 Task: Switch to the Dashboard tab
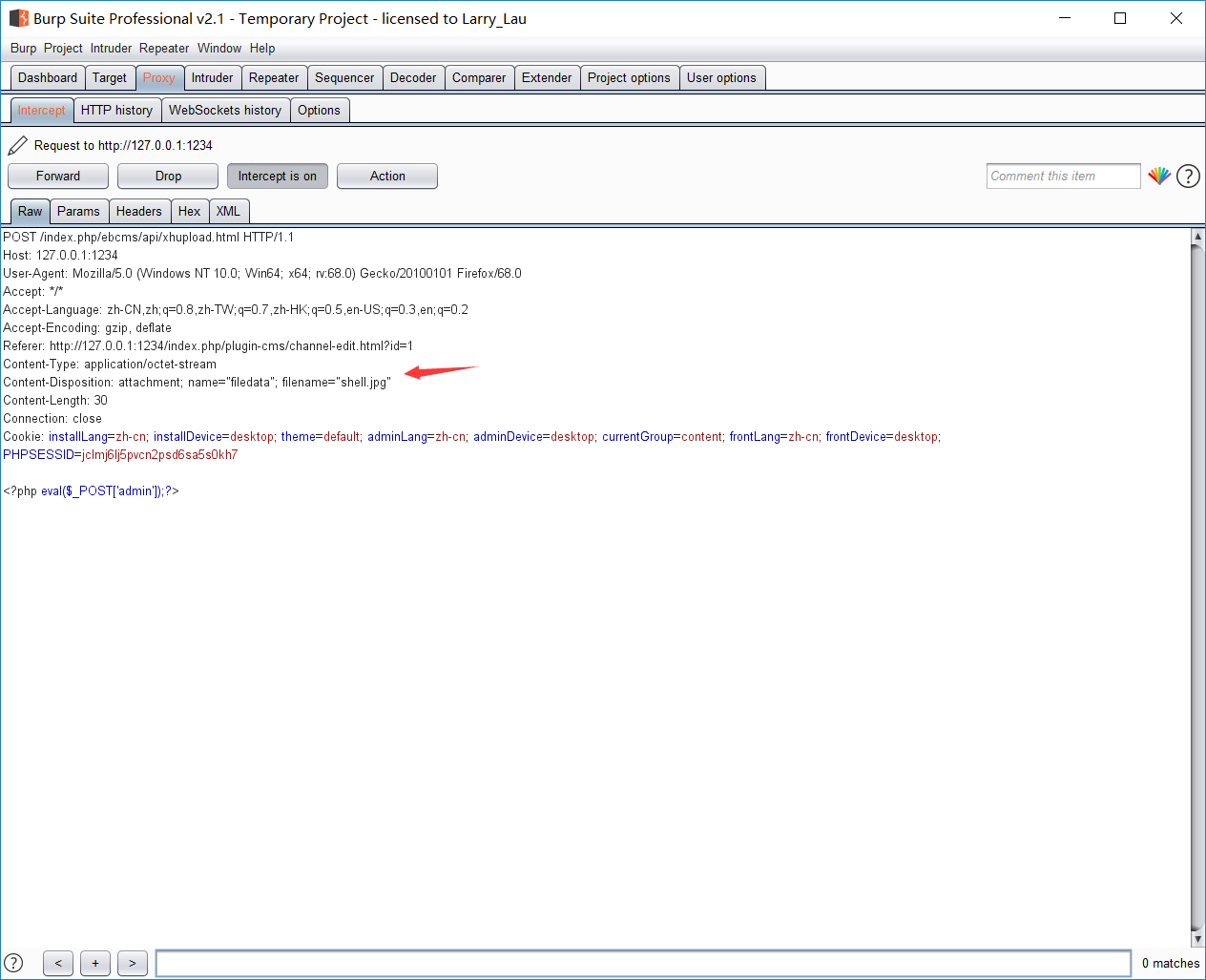tap(48, 77)
